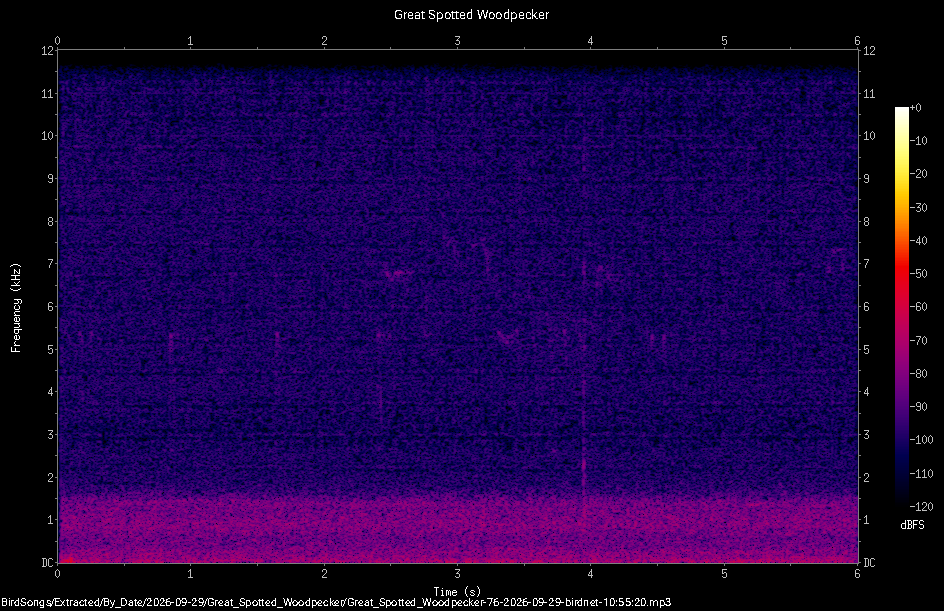Screen dimensions: 944x611
Task: Click the "+0" colorbar tick label
Action: [x=915, y=108]
